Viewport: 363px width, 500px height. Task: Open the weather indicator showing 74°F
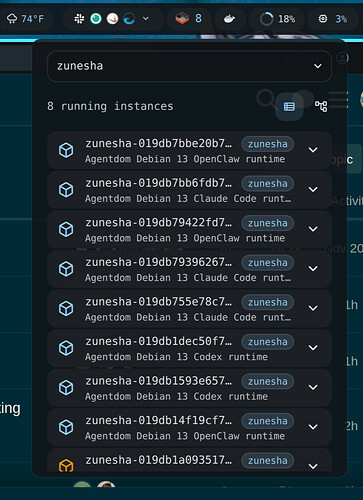tap(25, 19)
